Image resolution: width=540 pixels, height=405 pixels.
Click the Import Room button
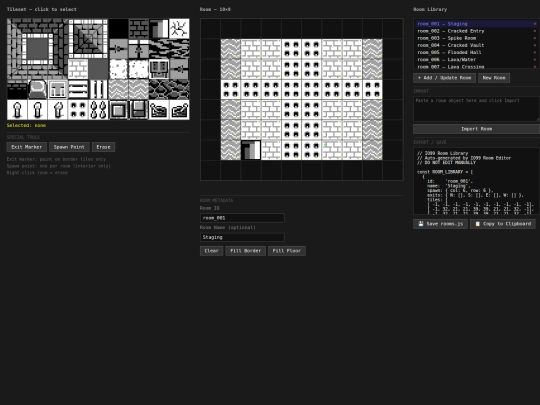(476, 129)
